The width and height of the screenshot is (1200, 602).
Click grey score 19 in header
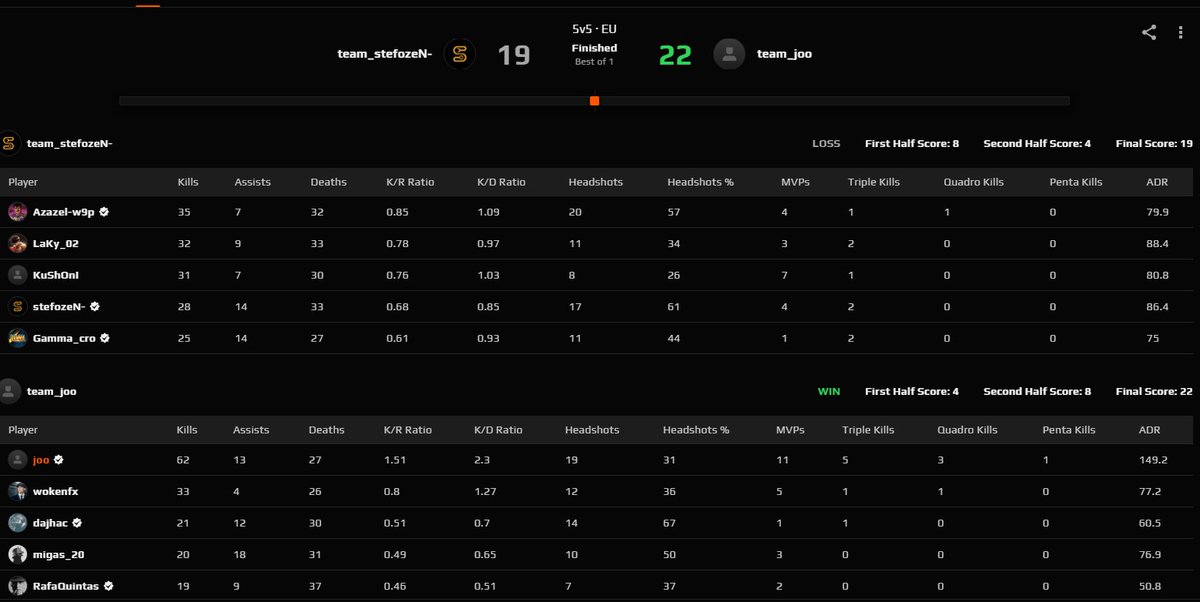514,55
